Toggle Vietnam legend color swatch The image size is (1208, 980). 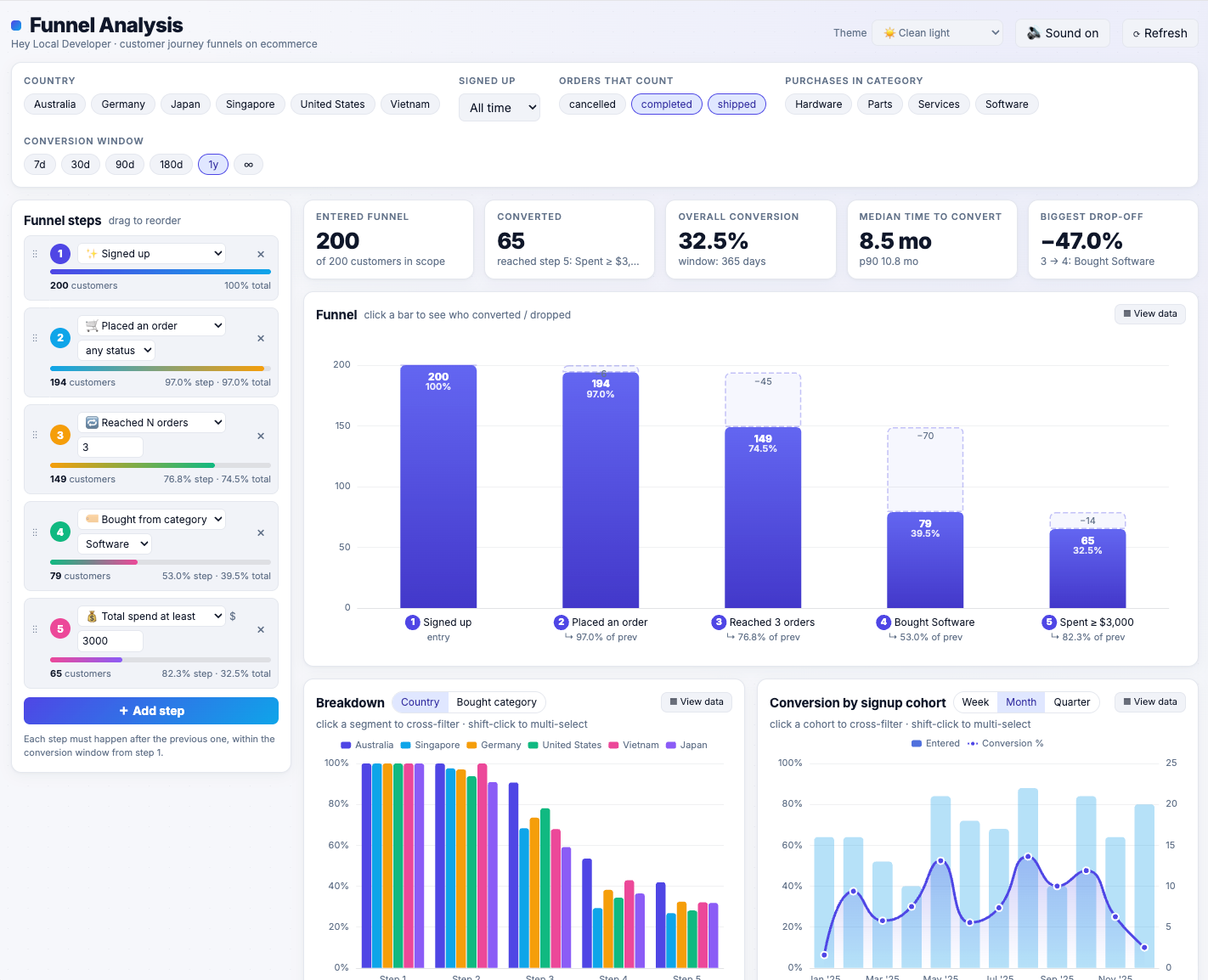tap(614, 746)
